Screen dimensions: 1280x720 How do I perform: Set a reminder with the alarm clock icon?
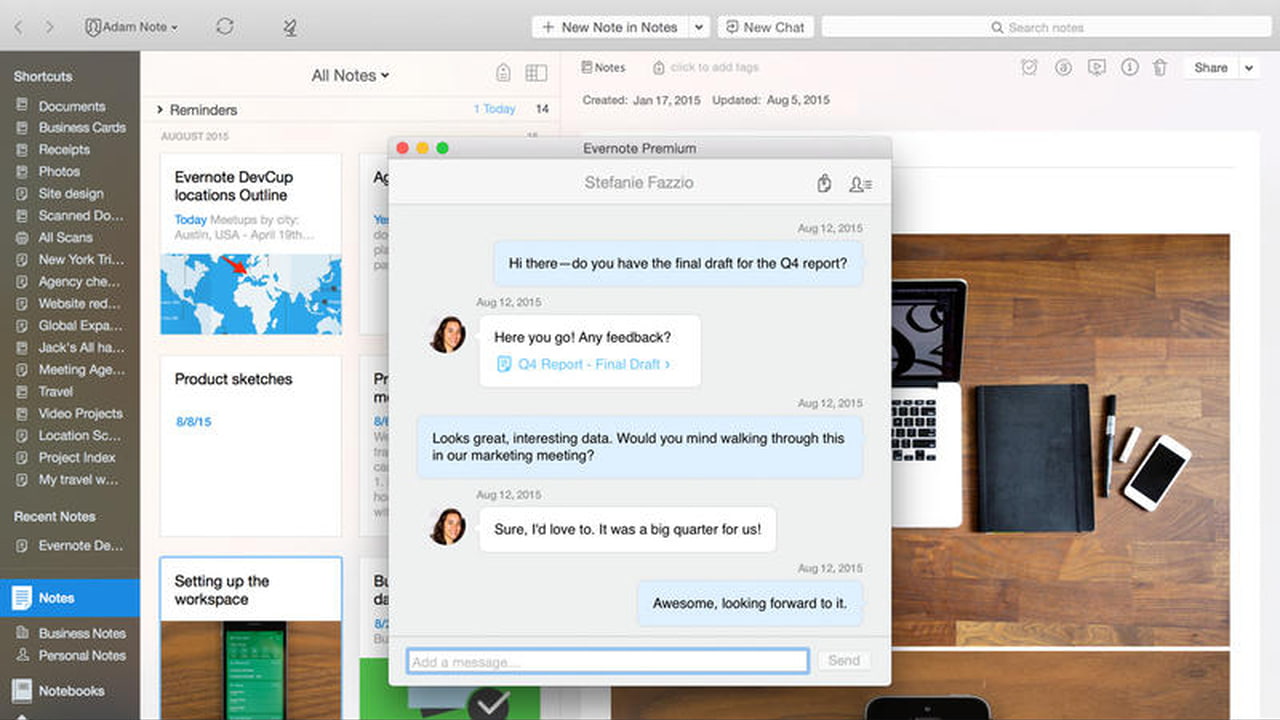(1029, 68)
